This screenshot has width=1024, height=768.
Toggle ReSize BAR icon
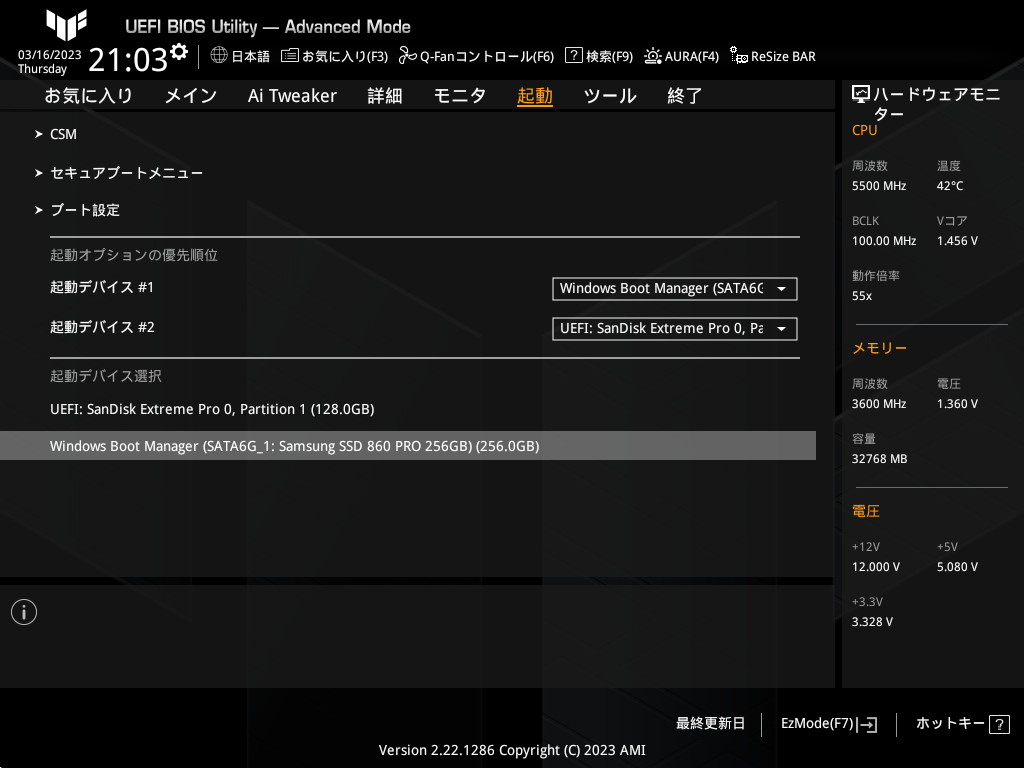(x=739, y=56)
